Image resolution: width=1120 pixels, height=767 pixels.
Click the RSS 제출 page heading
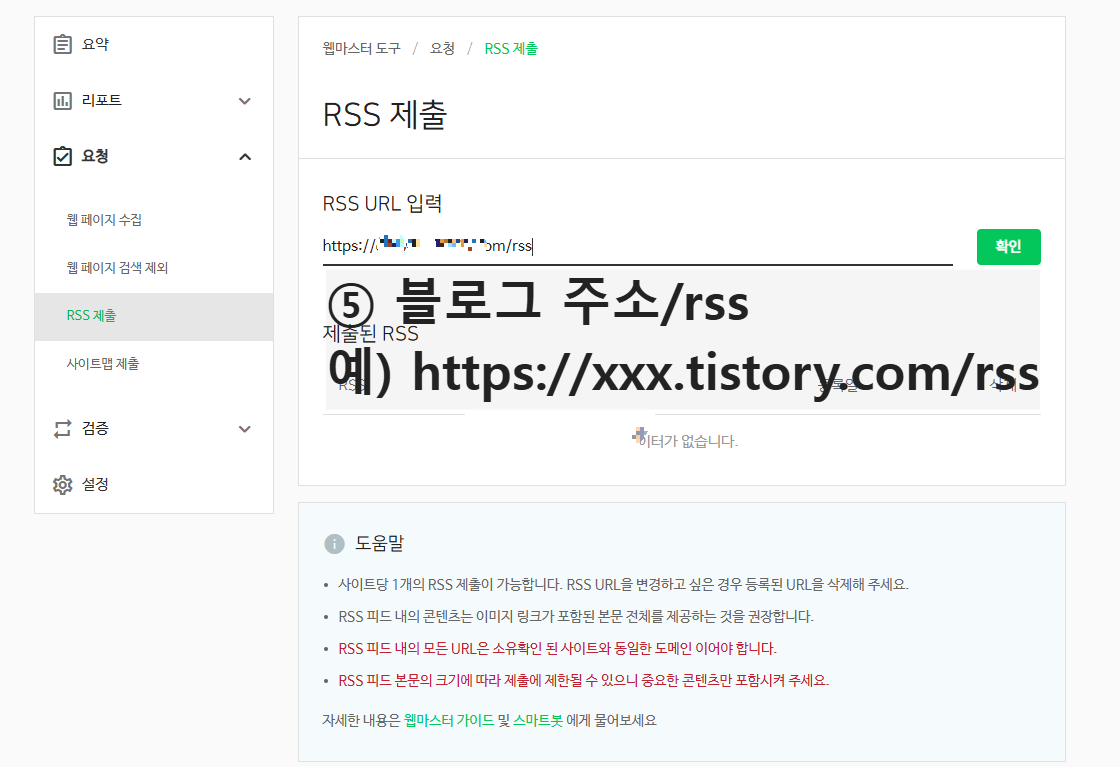click(x=385, y=114)
